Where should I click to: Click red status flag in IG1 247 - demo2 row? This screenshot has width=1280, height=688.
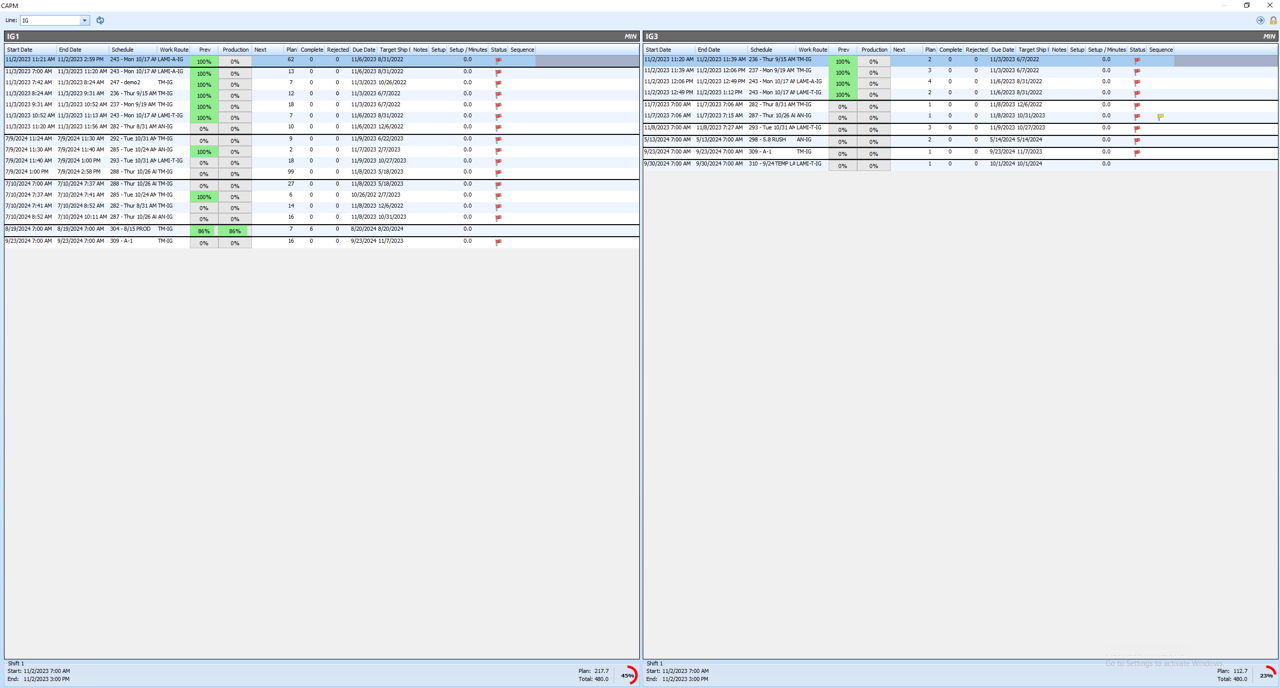pos(498,83)
